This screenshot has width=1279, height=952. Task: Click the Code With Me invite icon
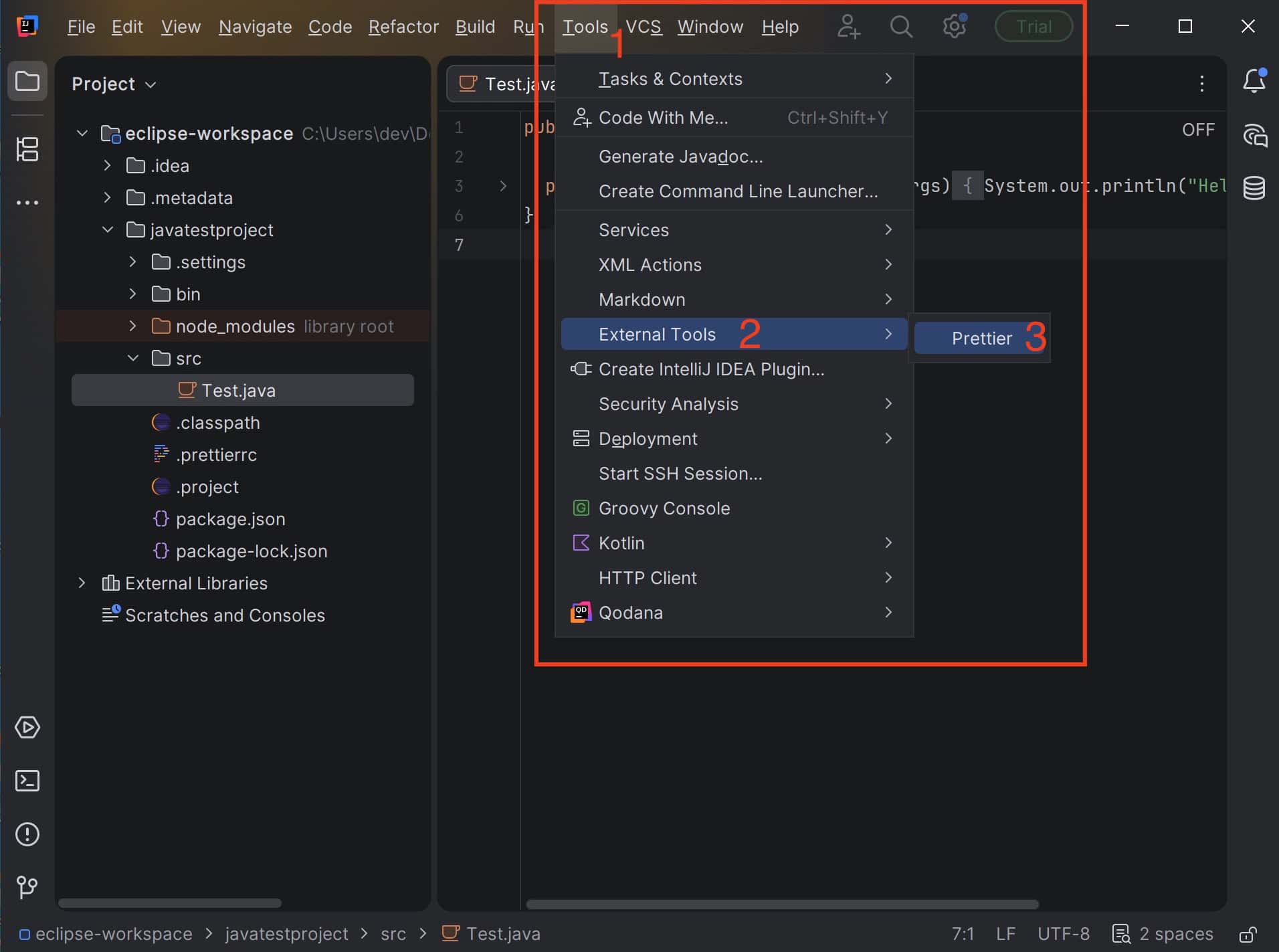(x=848, y=27)
